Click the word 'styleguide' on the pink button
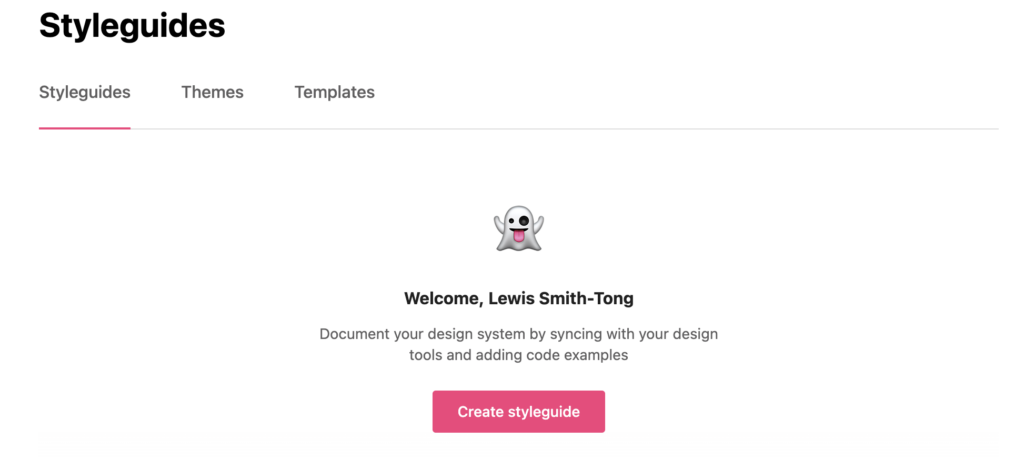This screenshot has width=1024, height=459. 541,412
